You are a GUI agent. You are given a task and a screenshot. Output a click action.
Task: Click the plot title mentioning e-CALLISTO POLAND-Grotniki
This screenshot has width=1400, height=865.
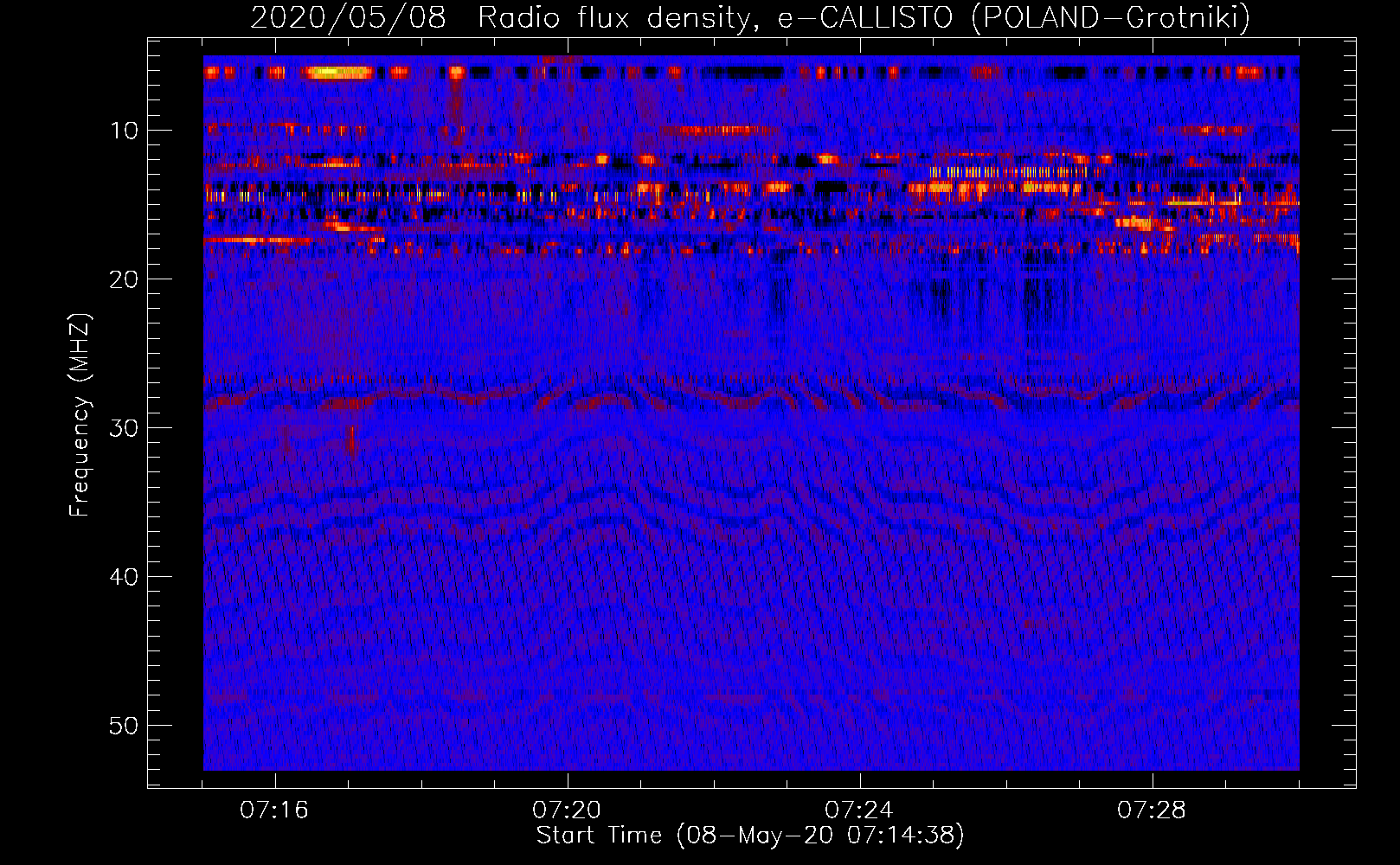(x=750, y=17)
